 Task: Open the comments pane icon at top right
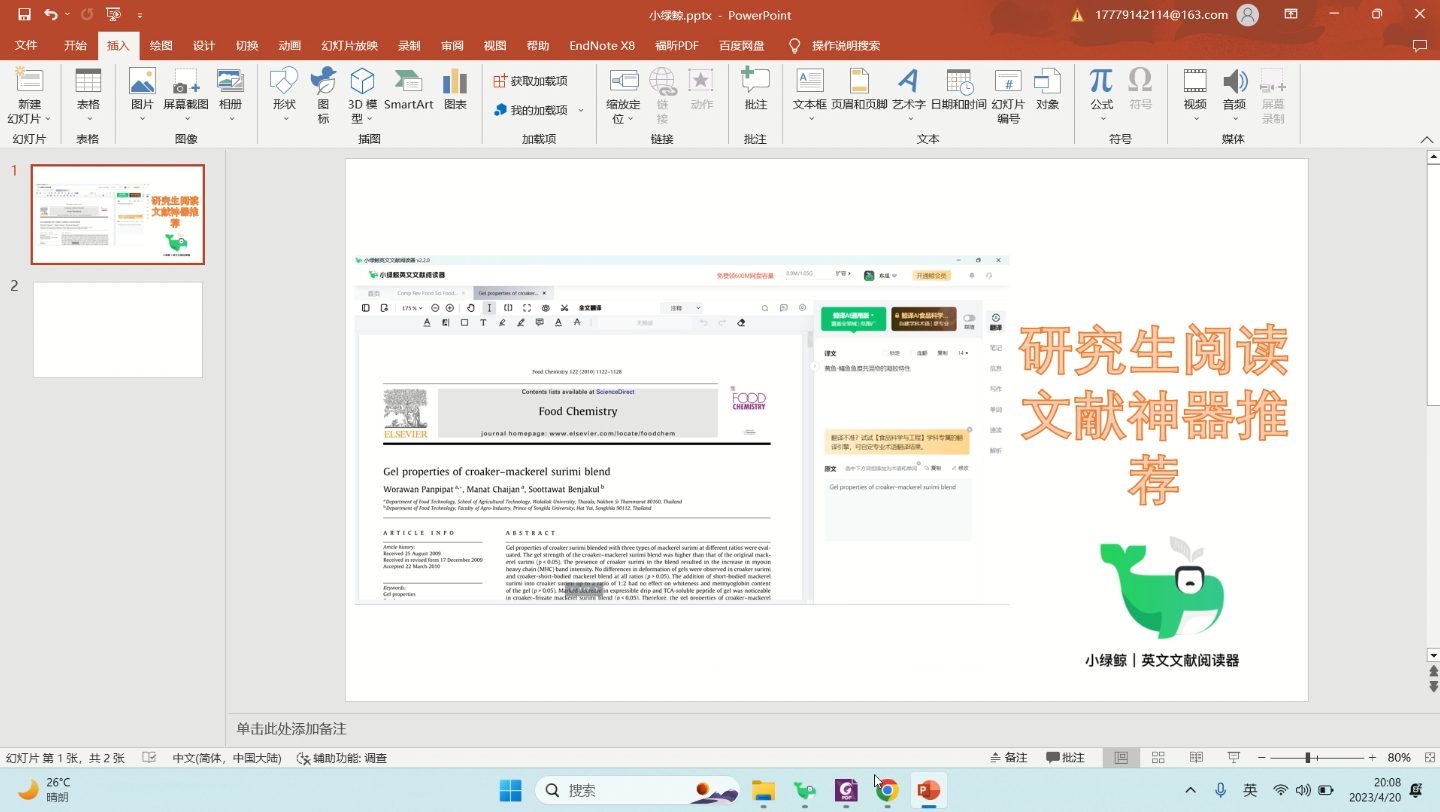[x=1419, y=46]
